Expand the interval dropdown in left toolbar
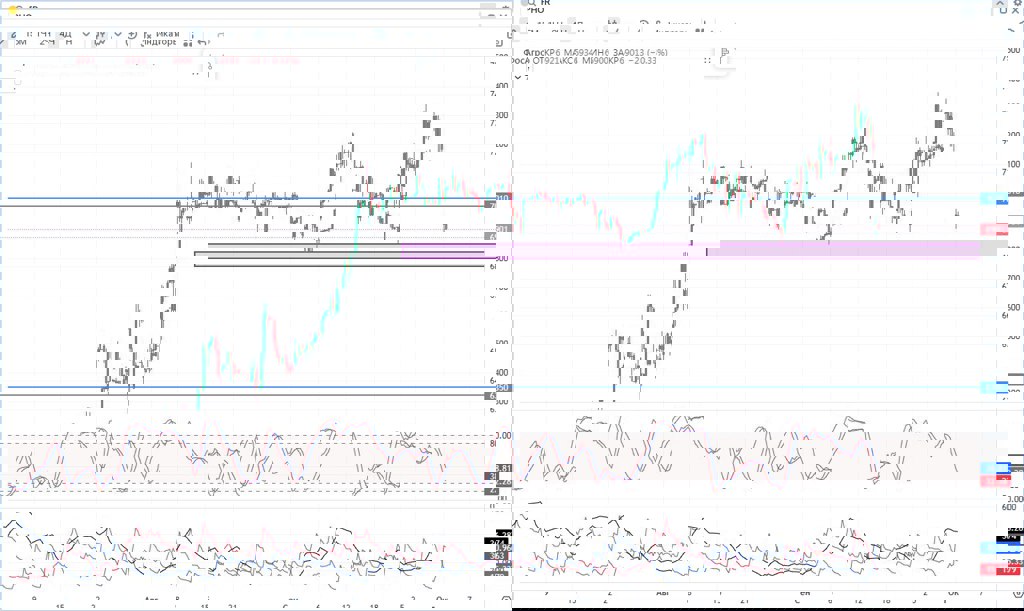 [88, 35]
